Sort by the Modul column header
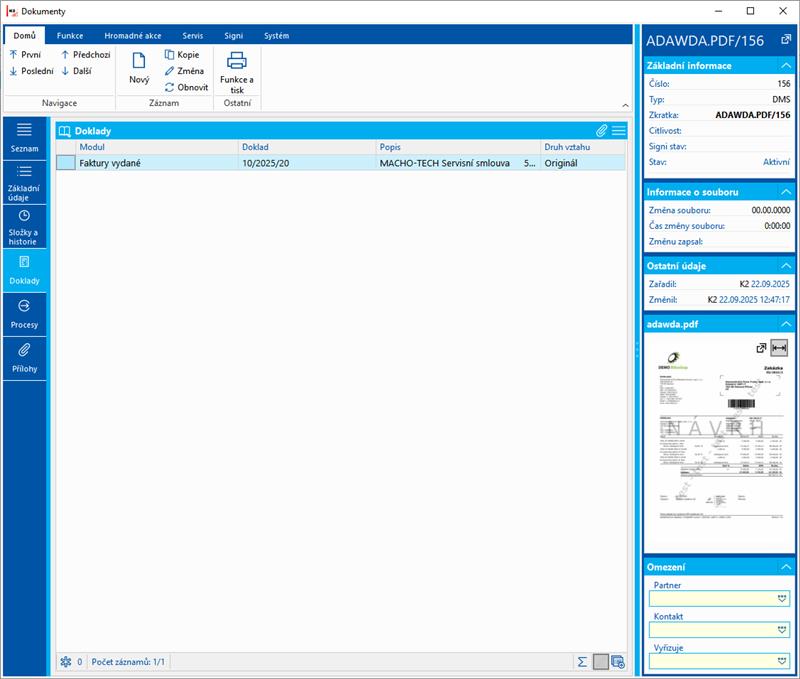 point(157,147)
